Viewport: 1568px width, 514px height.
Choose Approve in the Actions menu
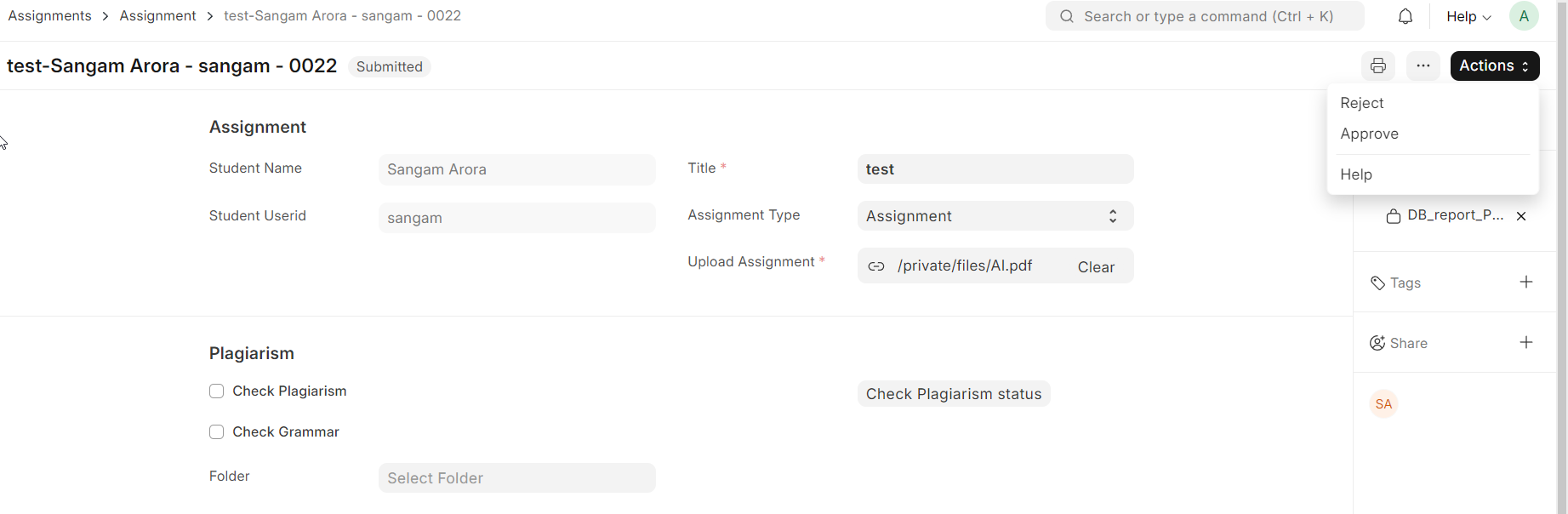1370,134
